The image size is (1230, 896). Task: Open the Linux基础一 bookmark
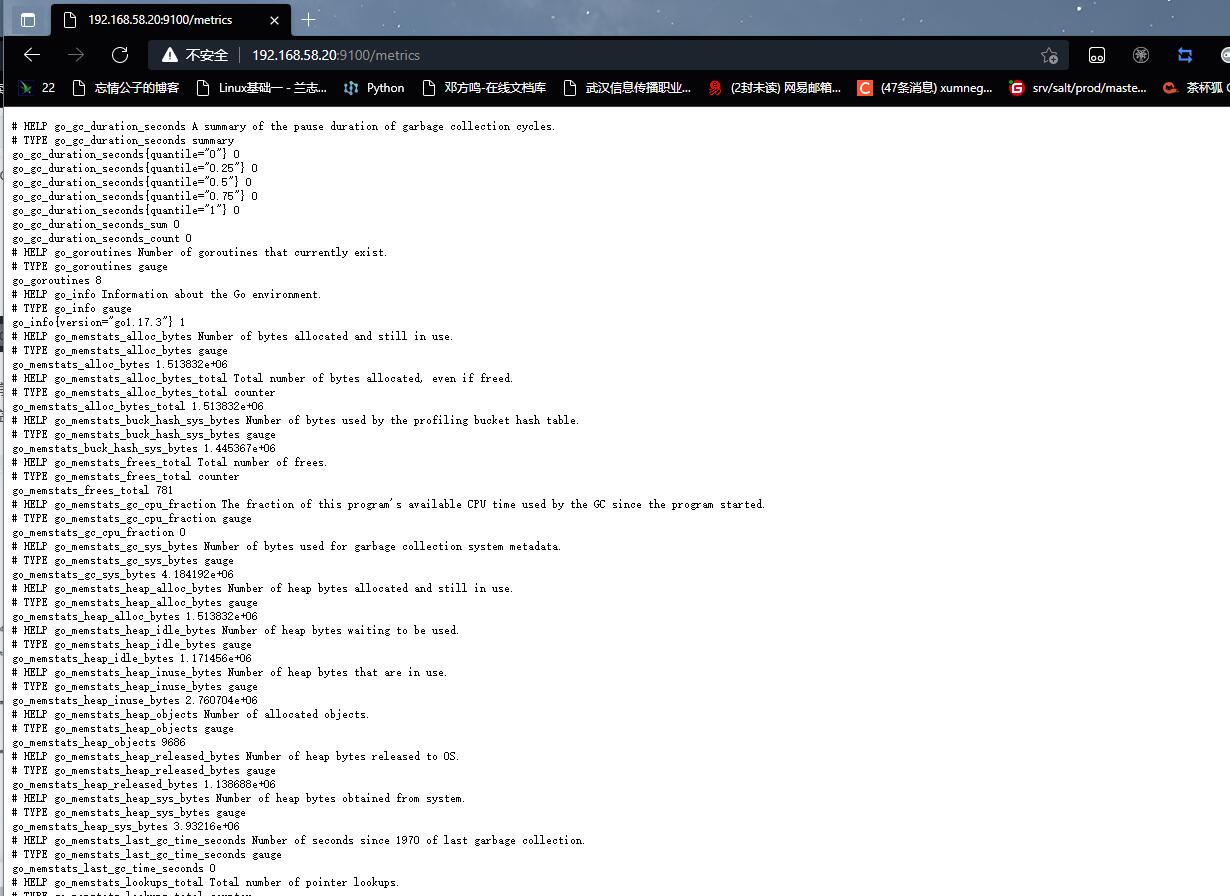click(x=261, y=88)
